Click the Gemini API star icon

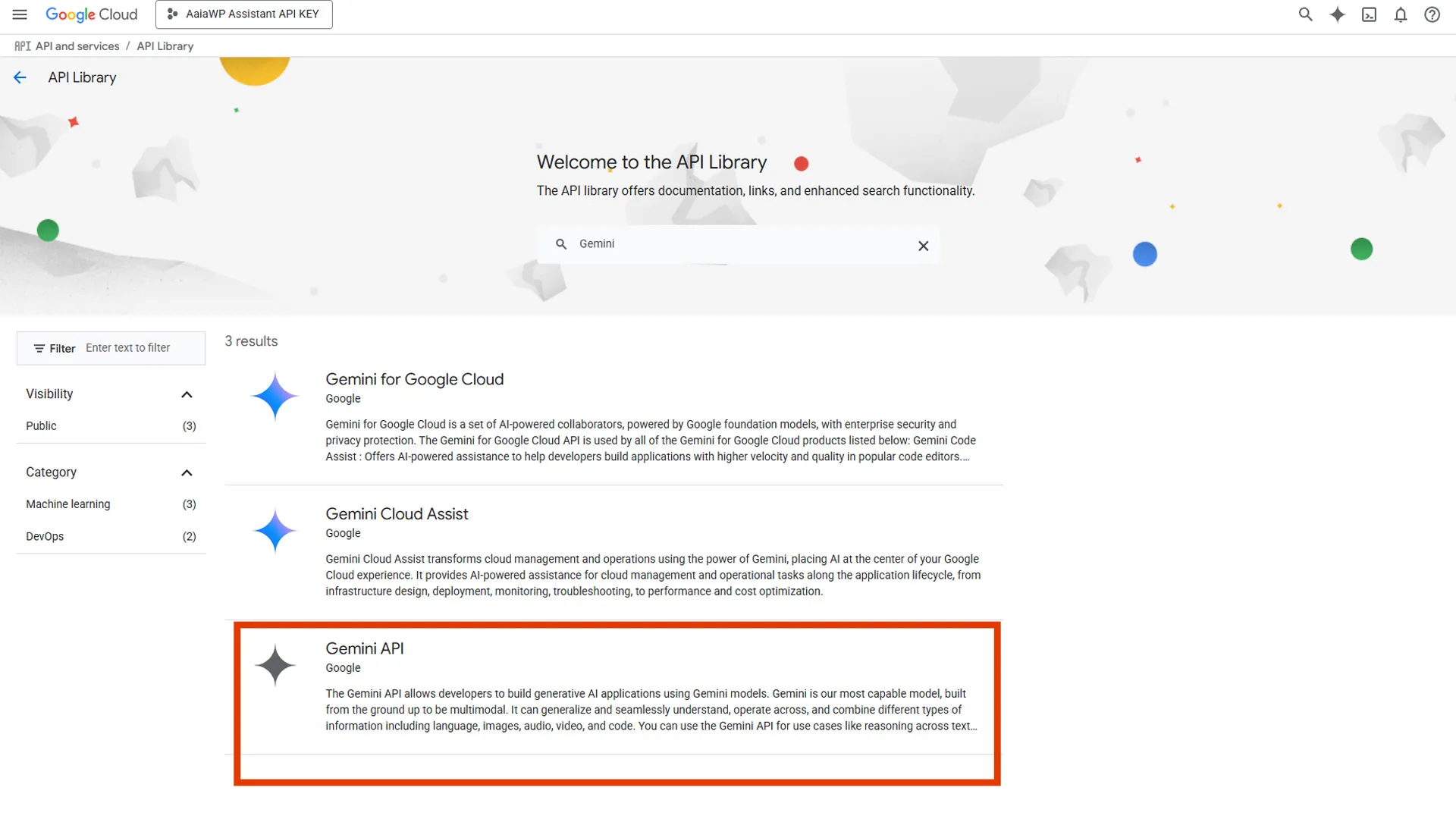275,665
